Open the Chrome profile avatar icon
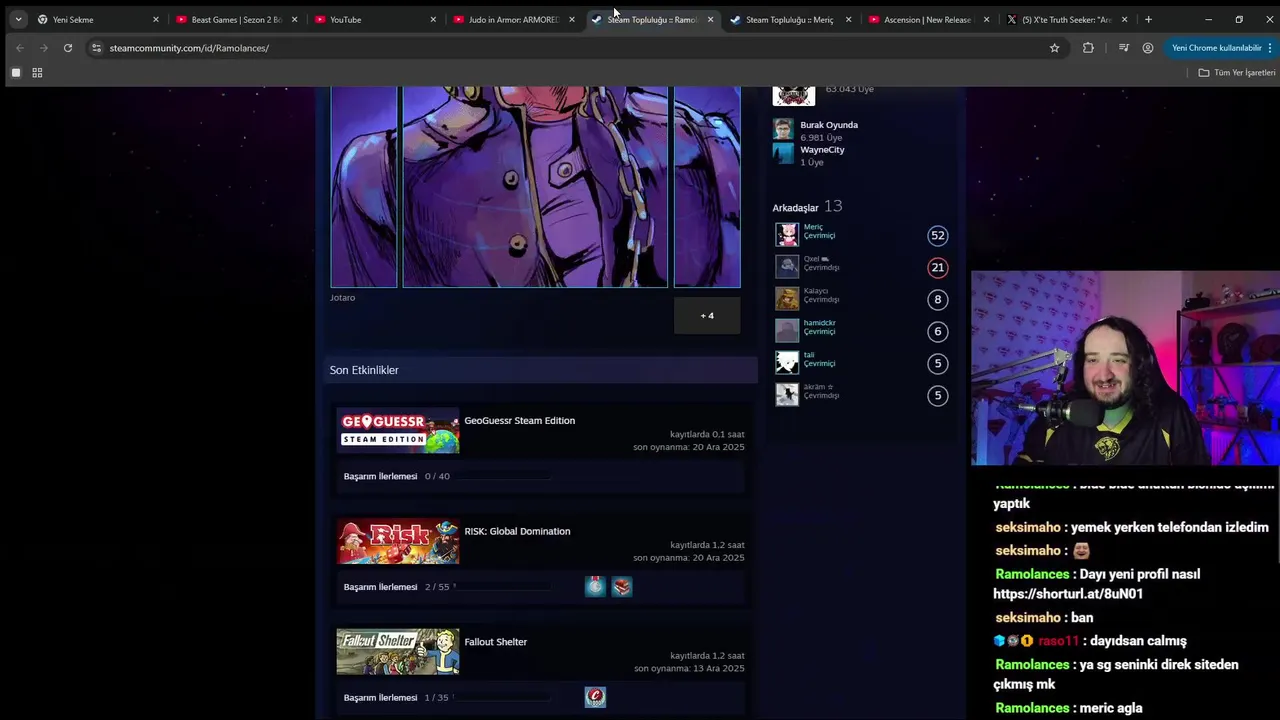This screenshot has height=720, width=1280. click(1147, 48)
